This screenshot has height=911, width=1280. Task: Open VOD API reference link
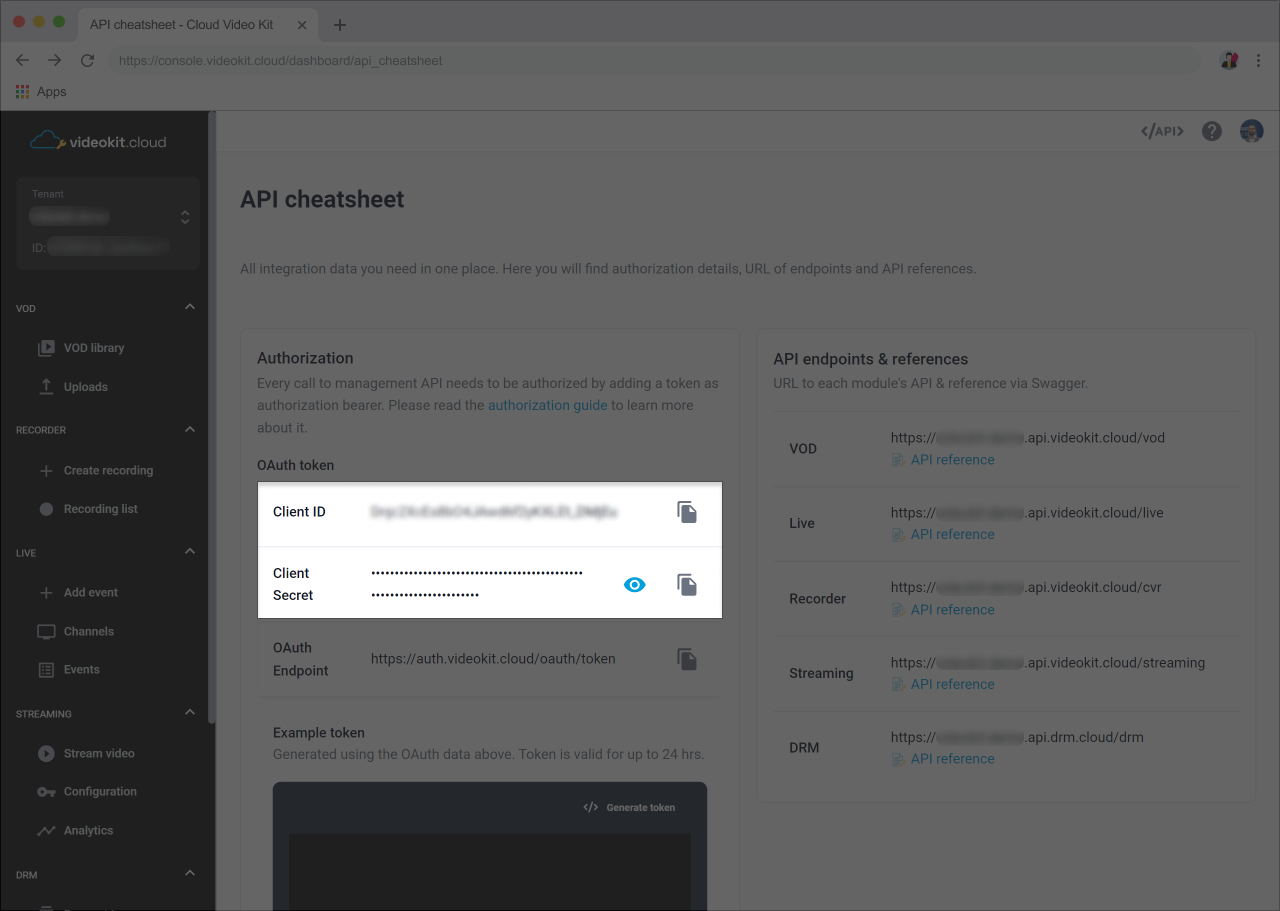943,460
